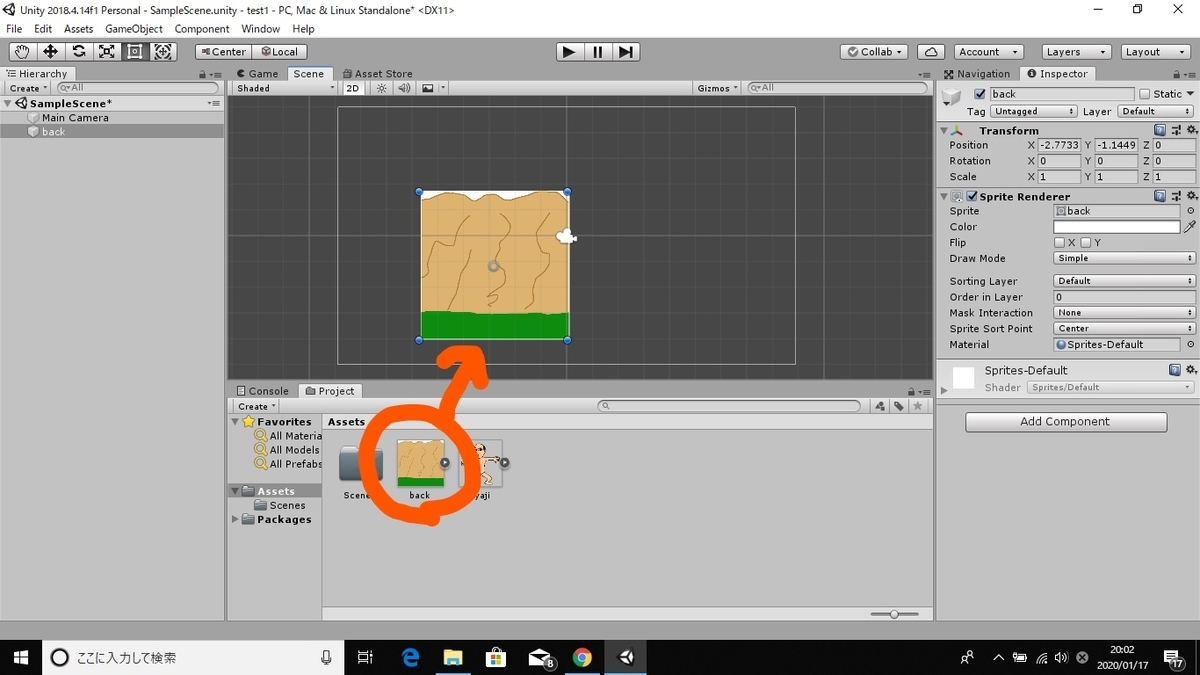Toggle scene lighting sun icon

tap(382, 88)
